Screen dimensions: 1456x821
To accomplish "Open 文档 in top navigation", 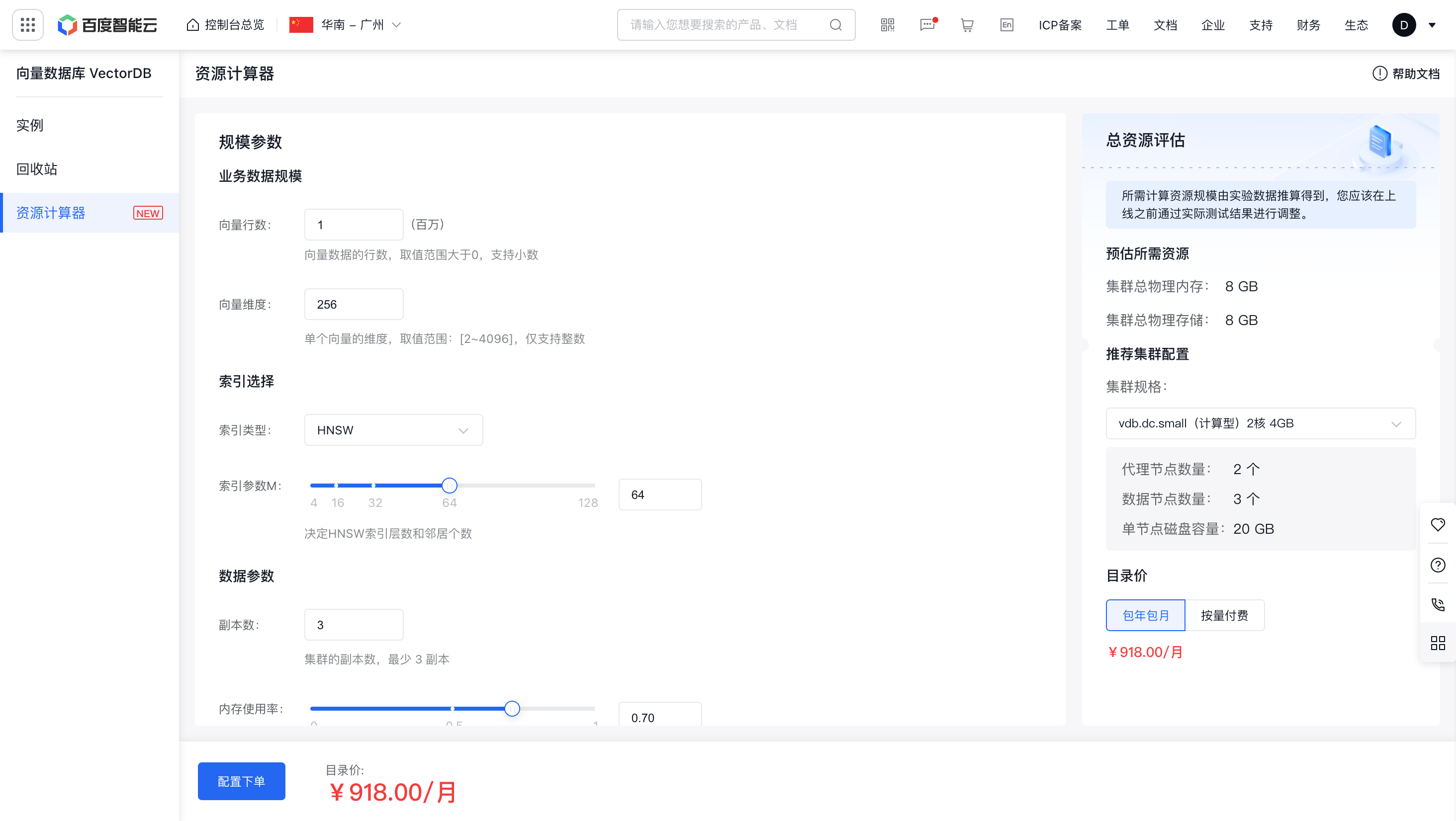I will 1165,25.
